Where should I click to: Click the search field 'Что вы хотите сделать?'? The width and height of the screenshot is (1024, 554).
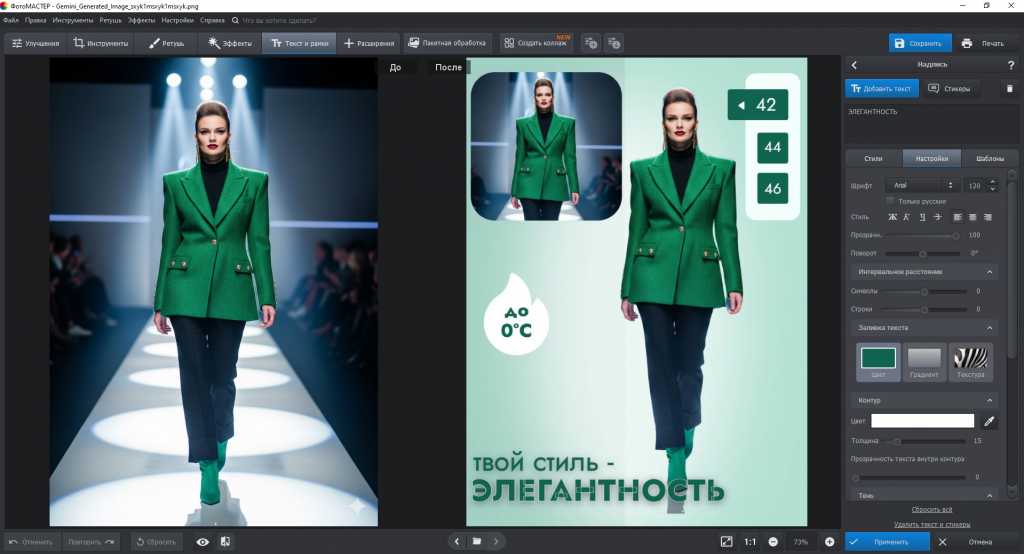click(x=279, y=20)
